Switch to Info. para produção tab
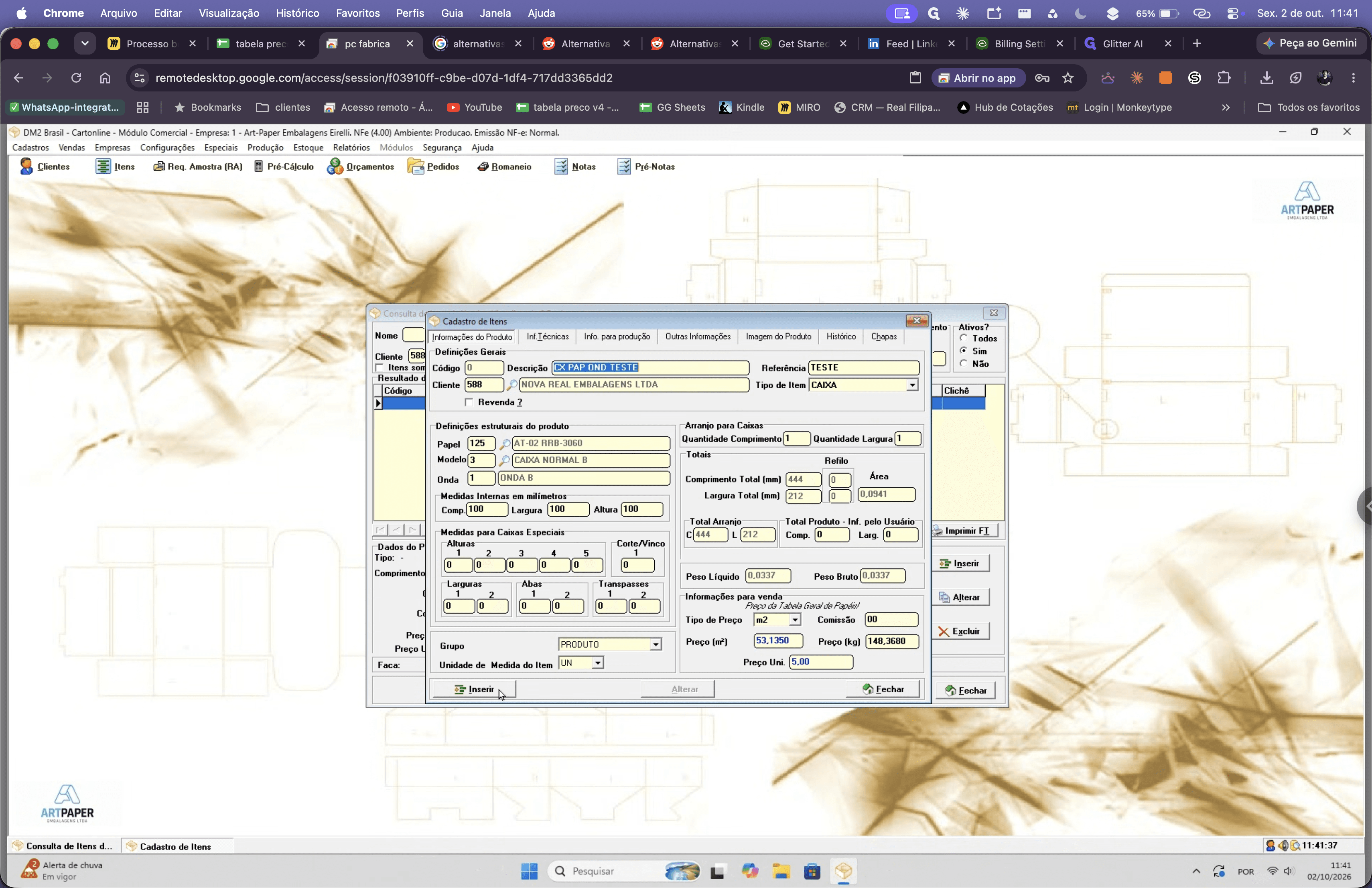This screenshot has width=1372, height=888. pyautogui.click(x=617, y=337)
